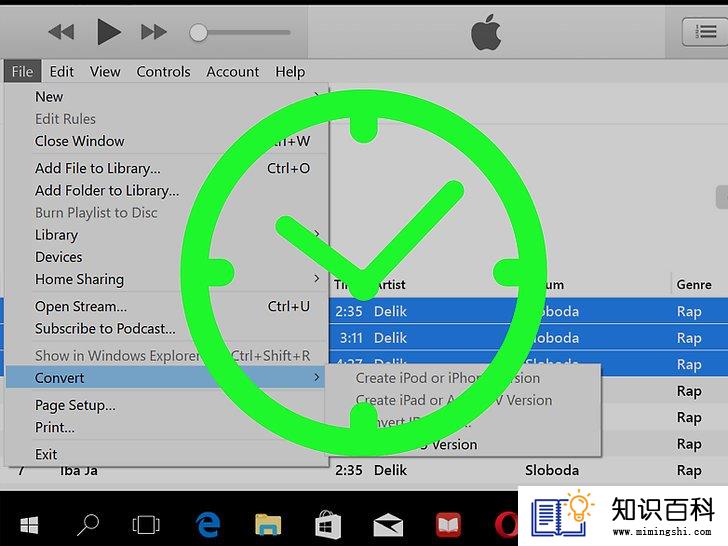Open the View menu

pos(105,72)
